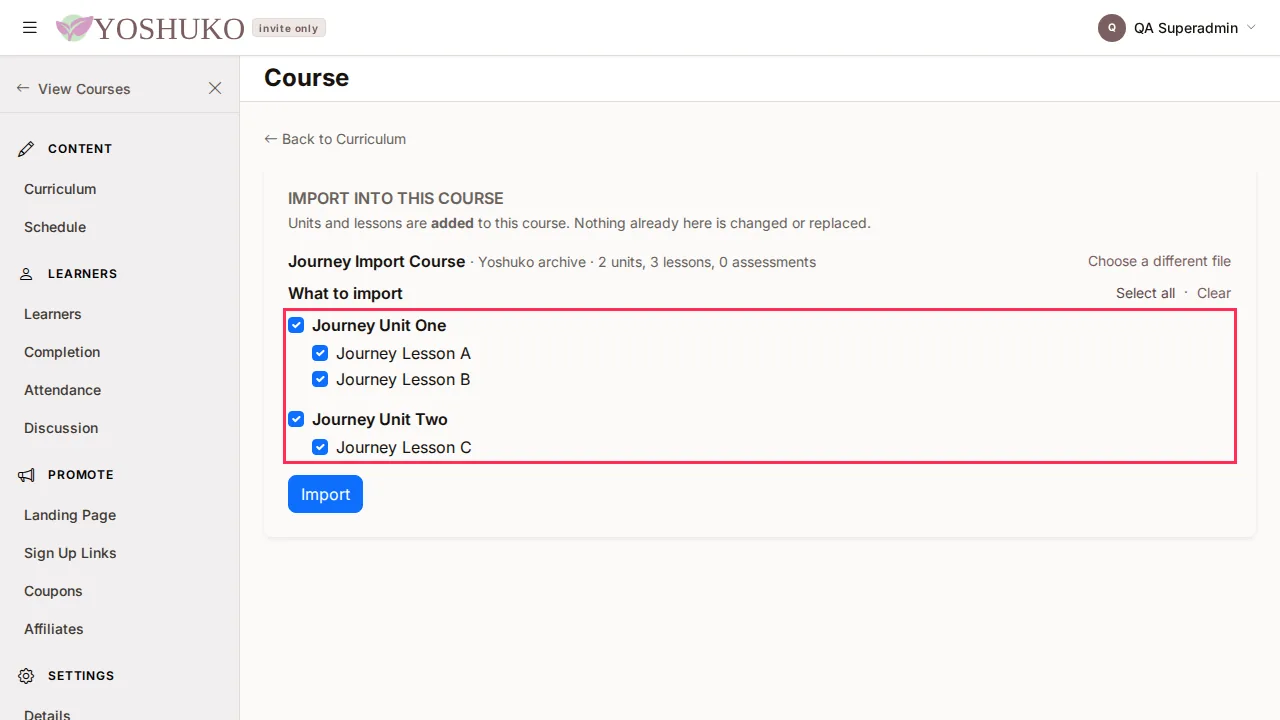The image size is (1280, 720).
Task: Uncheck the Journey Unit One checkbox
Action: [x=296, y=325]
